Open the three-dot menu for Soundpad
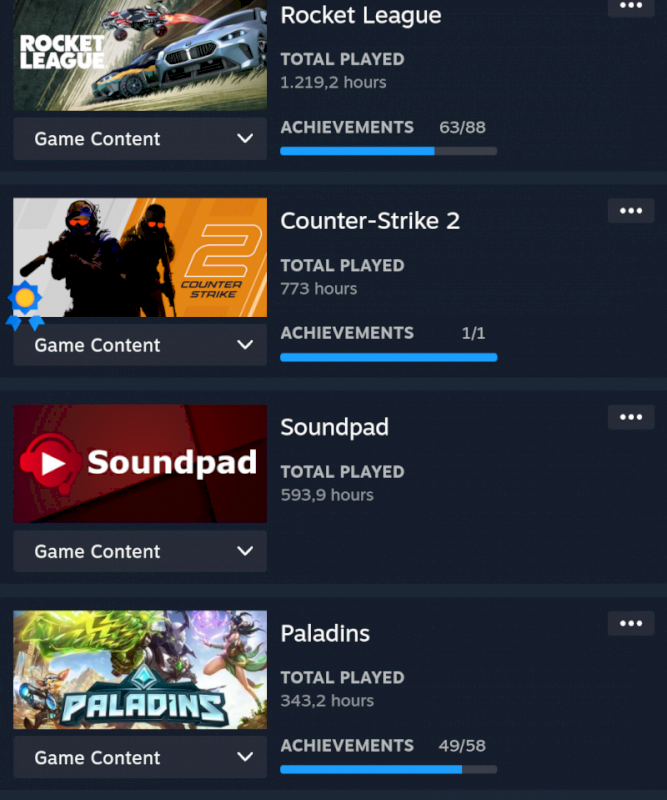The height and width of the screenshot is (800, 667). click(x=631, y=417)
